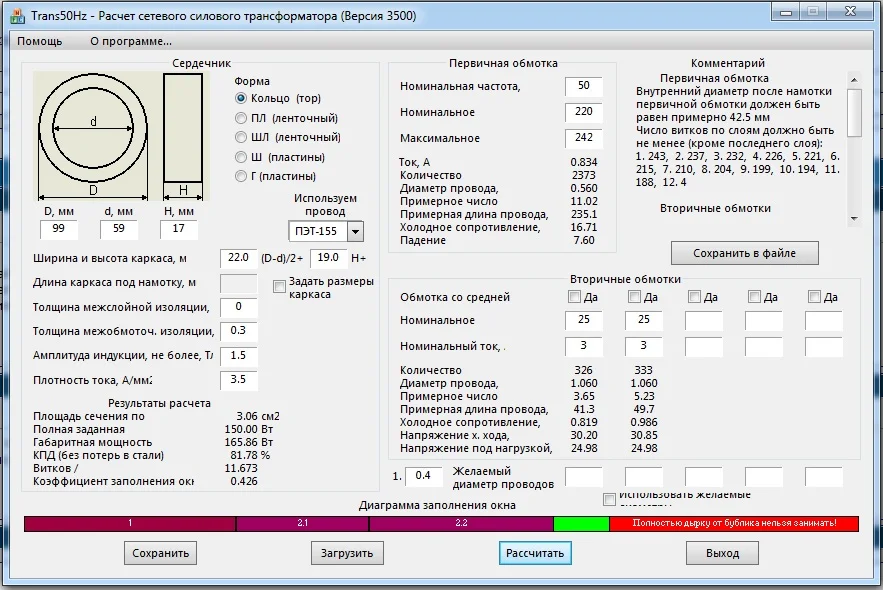Select the Г (пластины) core shape
883x590 pixels.
pos(241,176)
